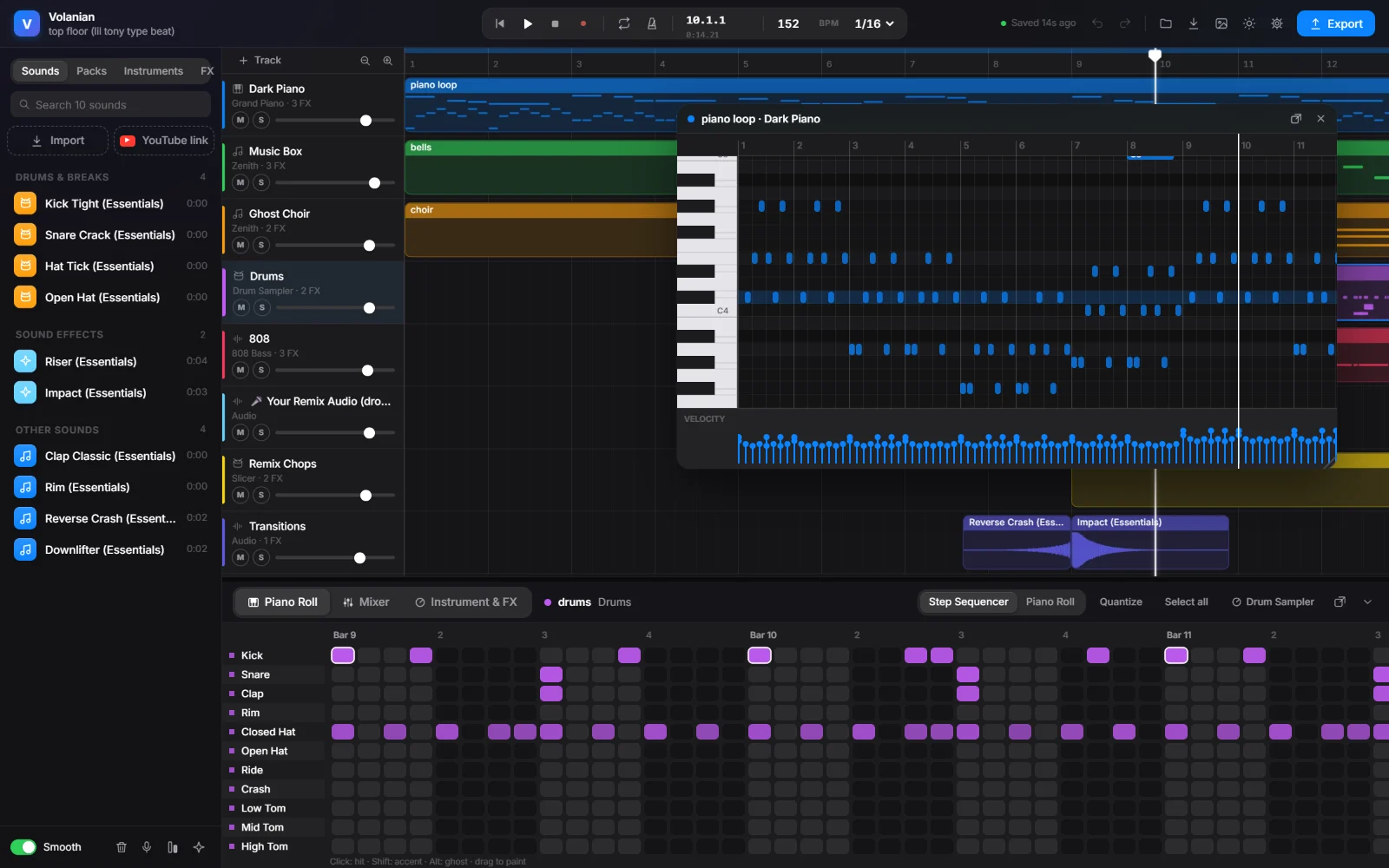The image size is (1389, 868).
Task: Click the Clap Classic (Essentials) sound icon
Action: tap(25, 456)
